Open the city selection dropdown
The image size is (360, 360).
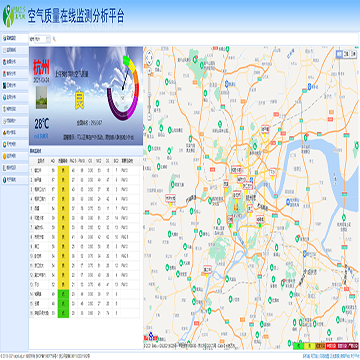click(x=42, y=39)
